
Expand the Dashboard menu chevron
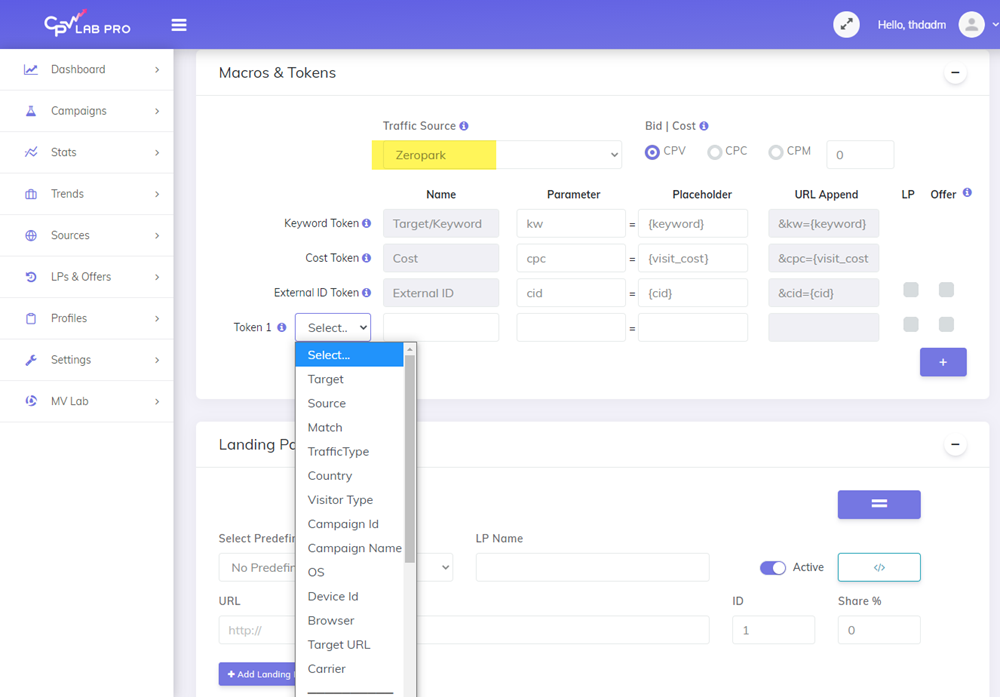tap(157, 70)
